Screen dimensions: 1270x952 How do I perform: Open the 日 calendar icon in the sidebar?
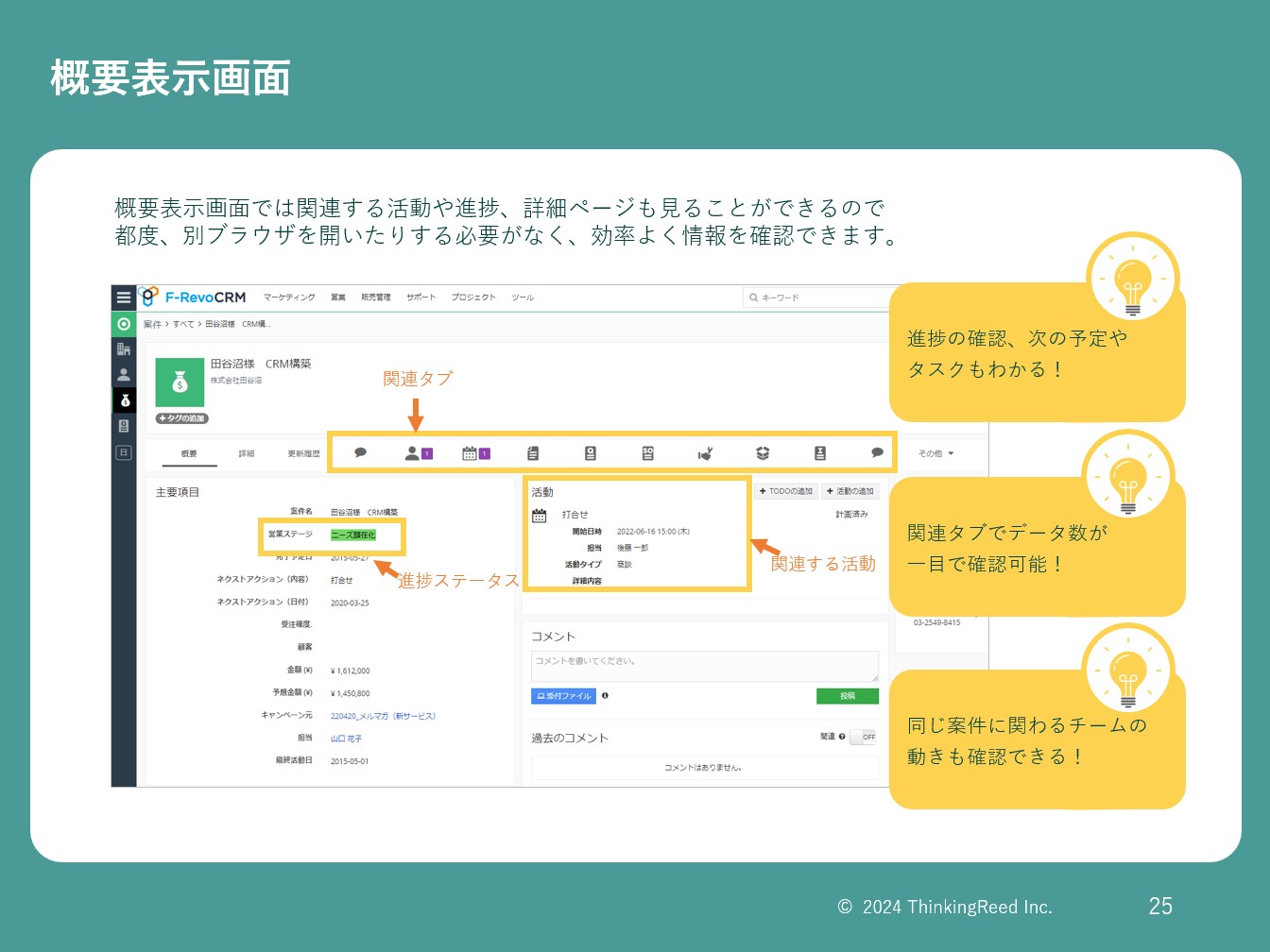[123, 452]
